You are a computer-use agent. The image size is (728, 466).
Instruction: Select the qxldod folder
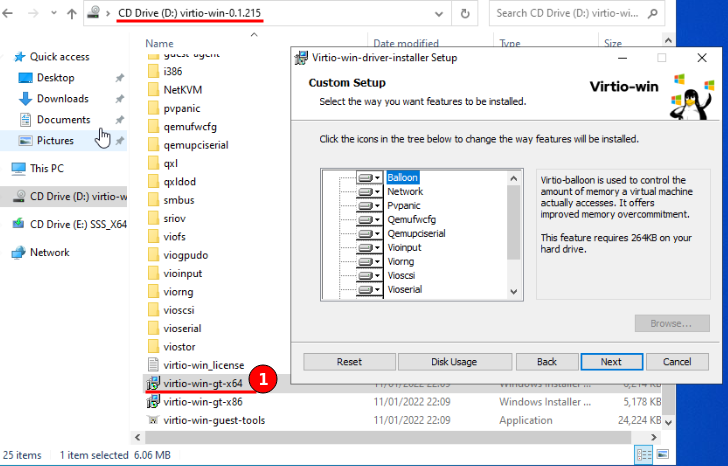point(179,181)
